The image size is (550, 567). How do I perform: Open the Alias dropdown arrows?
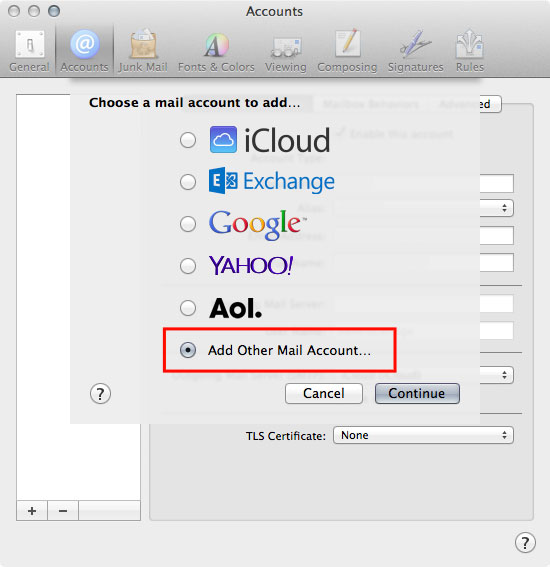click(x=504, y=208)
